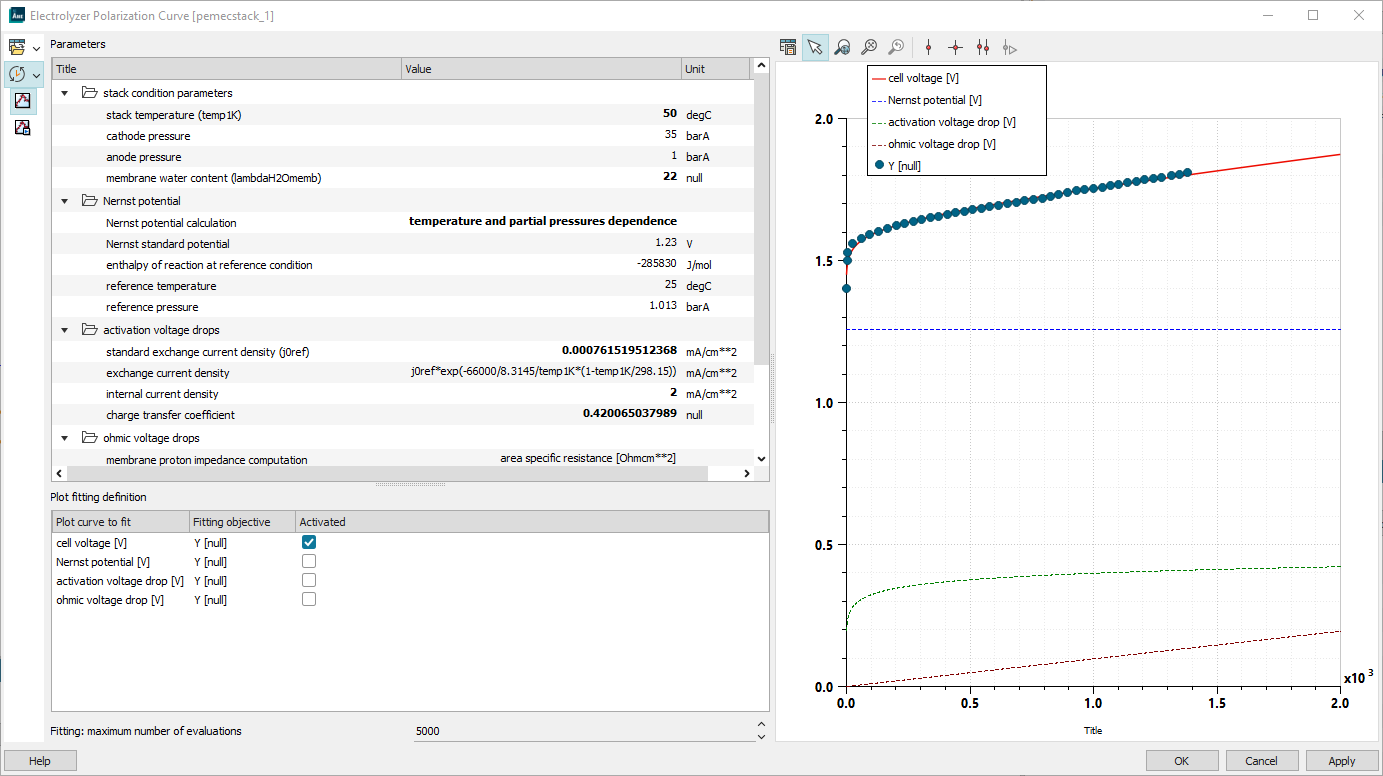Image resolution: width=1383 pixels, height=776 pixels.
Task: Open the load parameters folder dropdown arrow
Action: click(37, 48)
